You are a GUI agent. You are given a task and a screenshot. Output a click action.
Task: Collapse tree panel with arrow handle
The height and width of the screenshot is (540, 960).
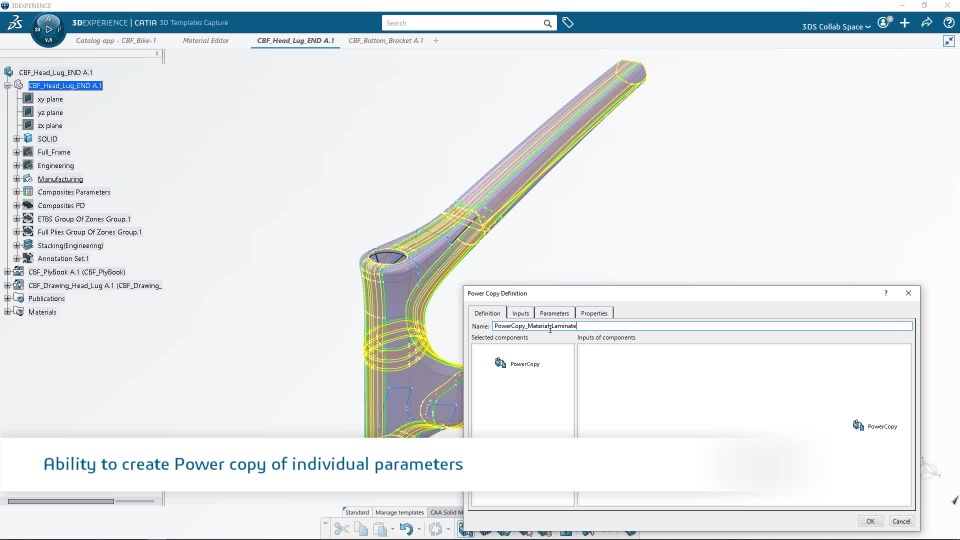coord(157,54)
